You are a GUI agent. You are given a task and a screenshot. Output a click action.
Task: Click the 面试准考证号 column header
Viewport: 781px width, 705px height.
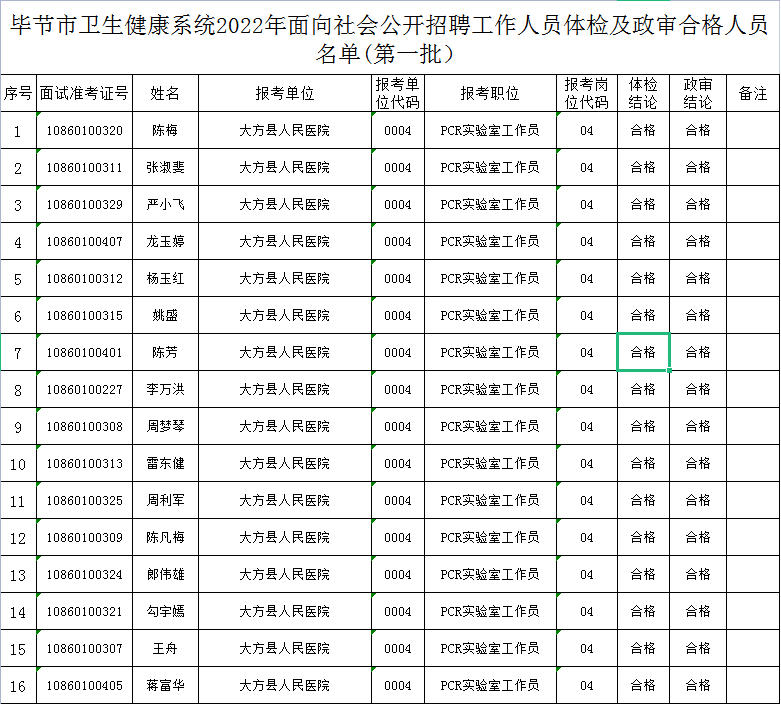(84, 93)
